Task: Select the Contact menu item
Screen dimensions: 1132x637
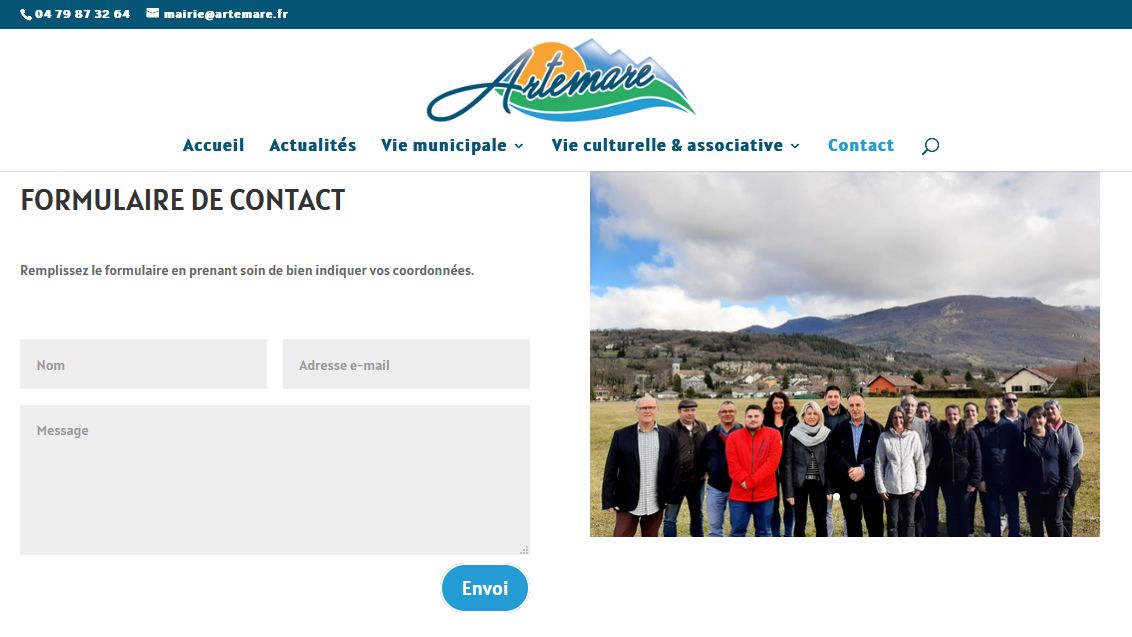Action: (861, 145)
